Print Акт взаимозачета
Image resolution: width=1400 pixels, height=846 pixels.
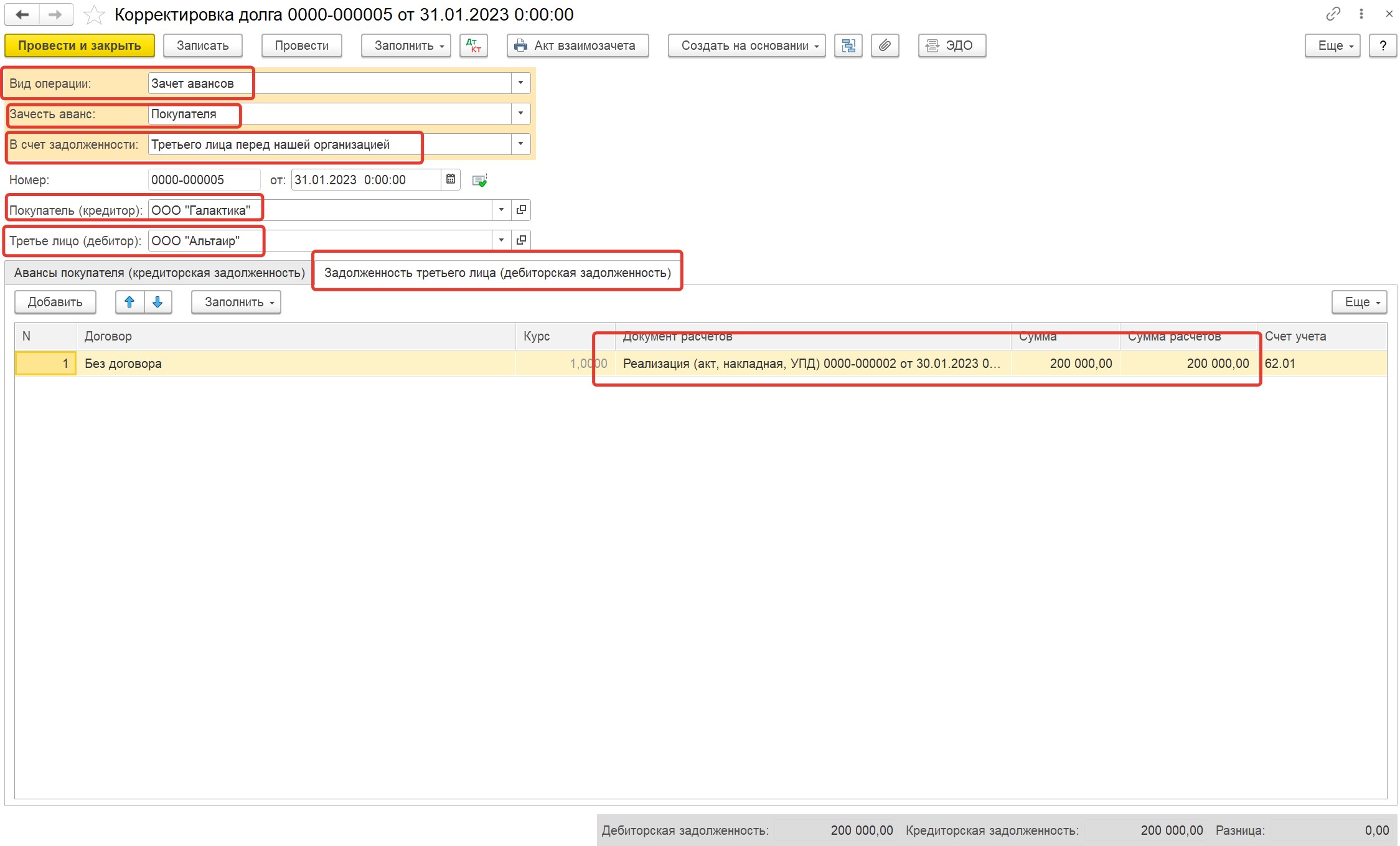coord(578,45)
